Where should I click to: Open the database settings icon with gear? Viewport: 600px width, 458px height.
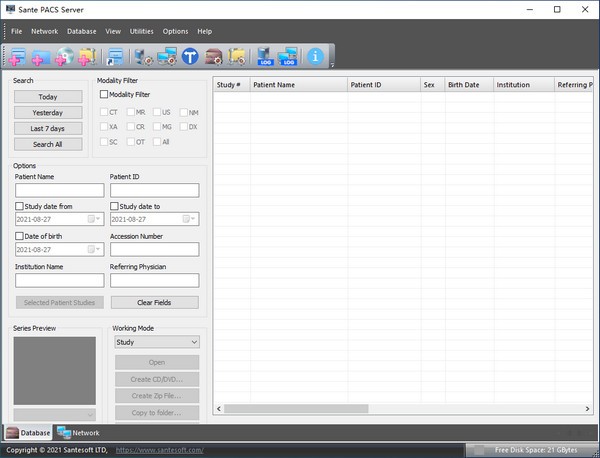(x=213, y=56)
